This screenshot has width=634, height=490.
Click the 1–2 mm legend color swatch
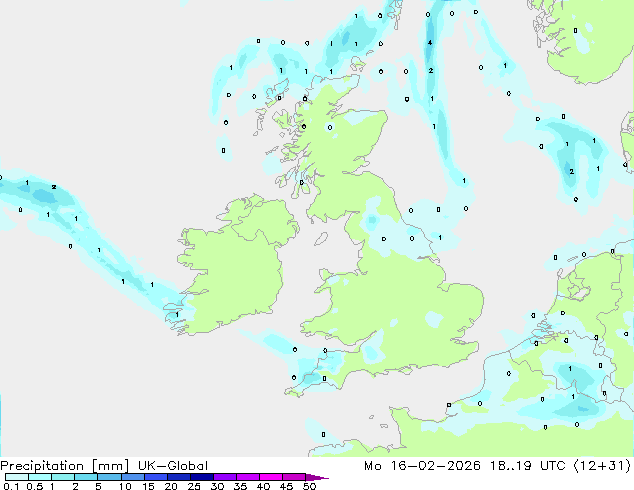pos(63,477)
